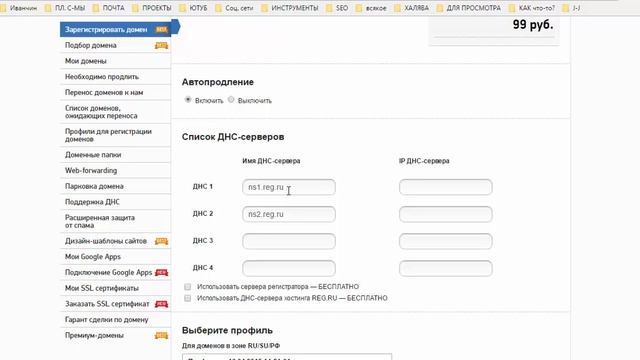Open Перенос доменов к нам
The width and height of the screenshot is (640, 360).
pos(116,92)
